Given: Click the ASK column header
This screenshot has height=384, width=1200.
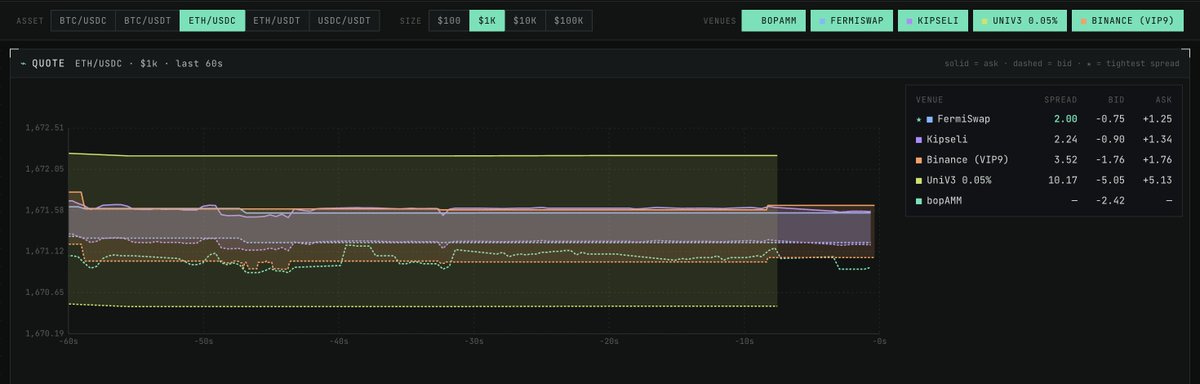Looking at the screenshot, I should pyautogui.click(x=1165, y=99).
